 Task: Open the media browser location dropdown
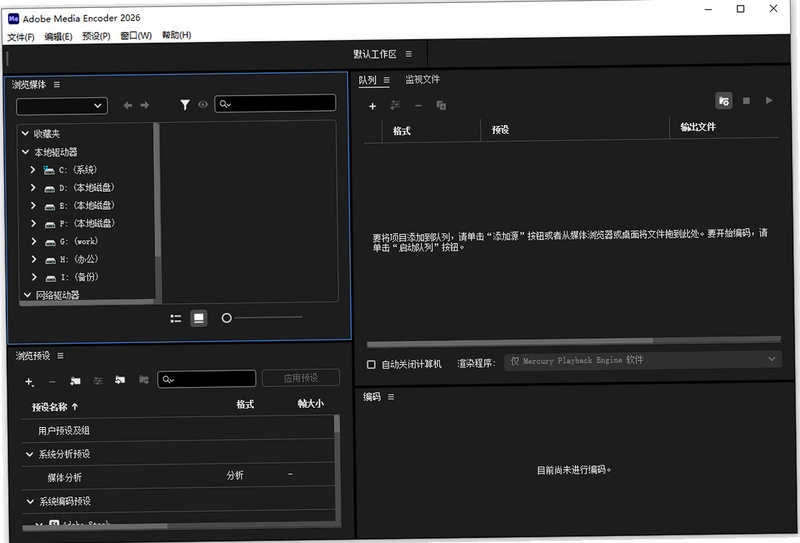pos(62,106)
